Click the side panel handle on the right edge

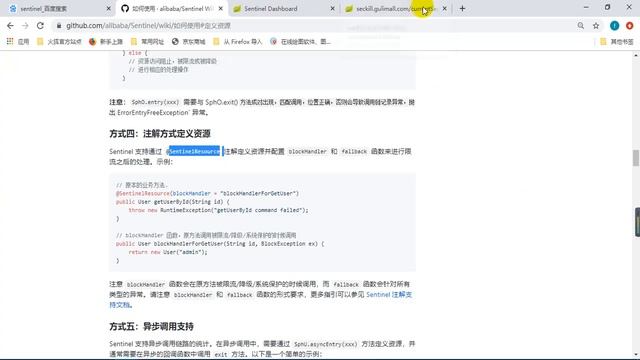click(637, 222)
